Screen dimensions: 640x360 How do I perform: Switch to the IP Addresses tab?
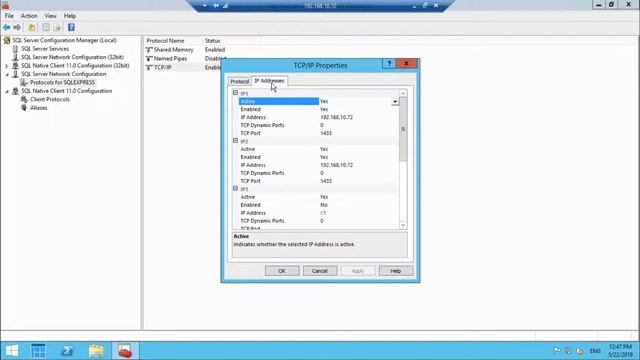[x=269, y=81]
